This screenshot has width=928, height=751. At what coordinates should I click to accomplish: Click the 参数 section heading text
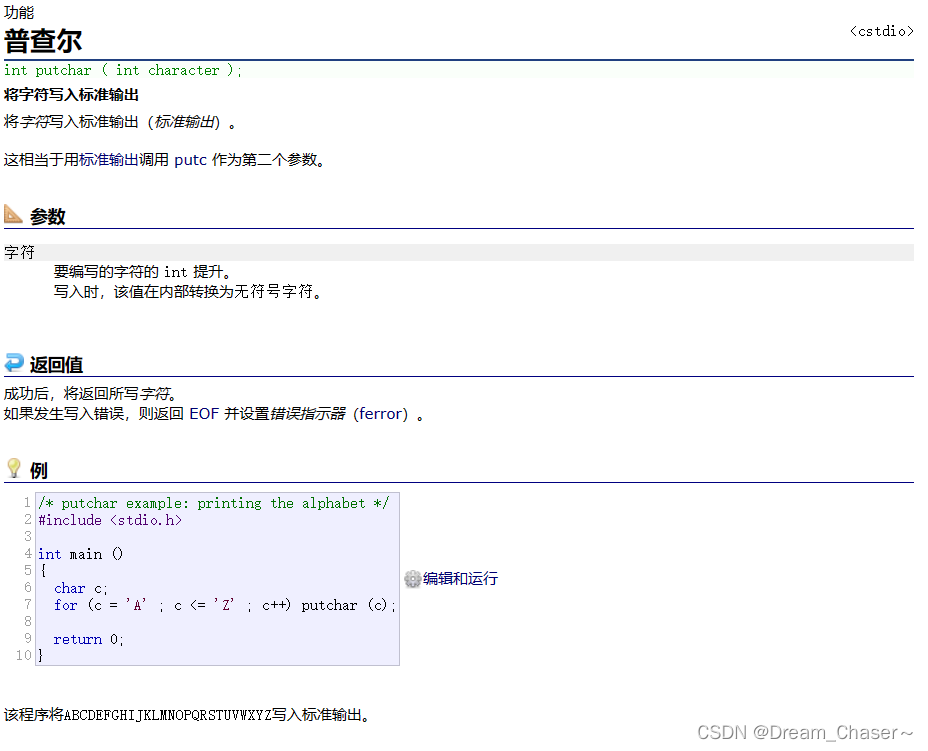[47, 215]
